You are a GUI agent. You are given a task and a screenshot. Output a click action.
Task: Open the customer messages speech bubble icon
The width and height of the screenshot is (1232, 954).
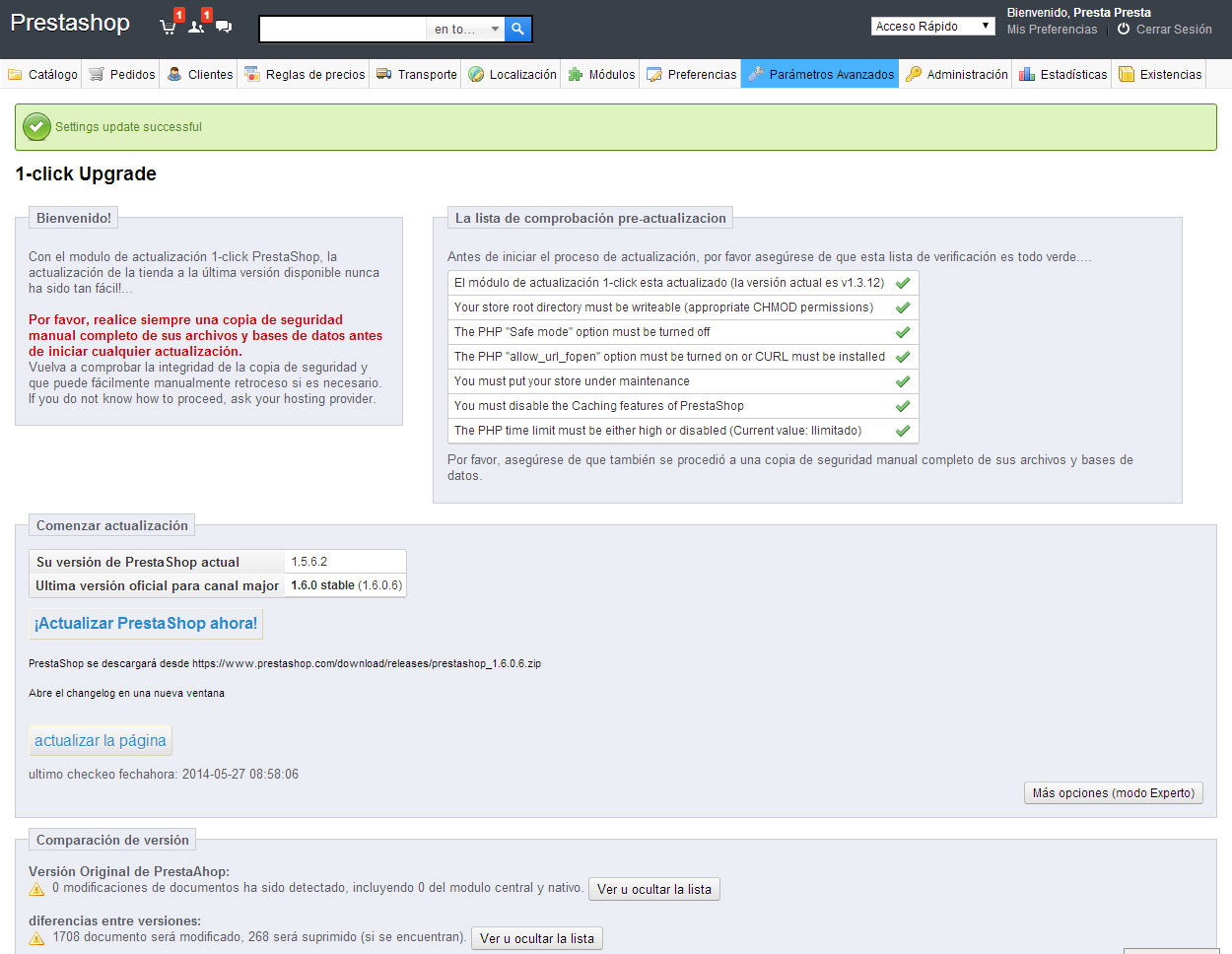point(224,27)
